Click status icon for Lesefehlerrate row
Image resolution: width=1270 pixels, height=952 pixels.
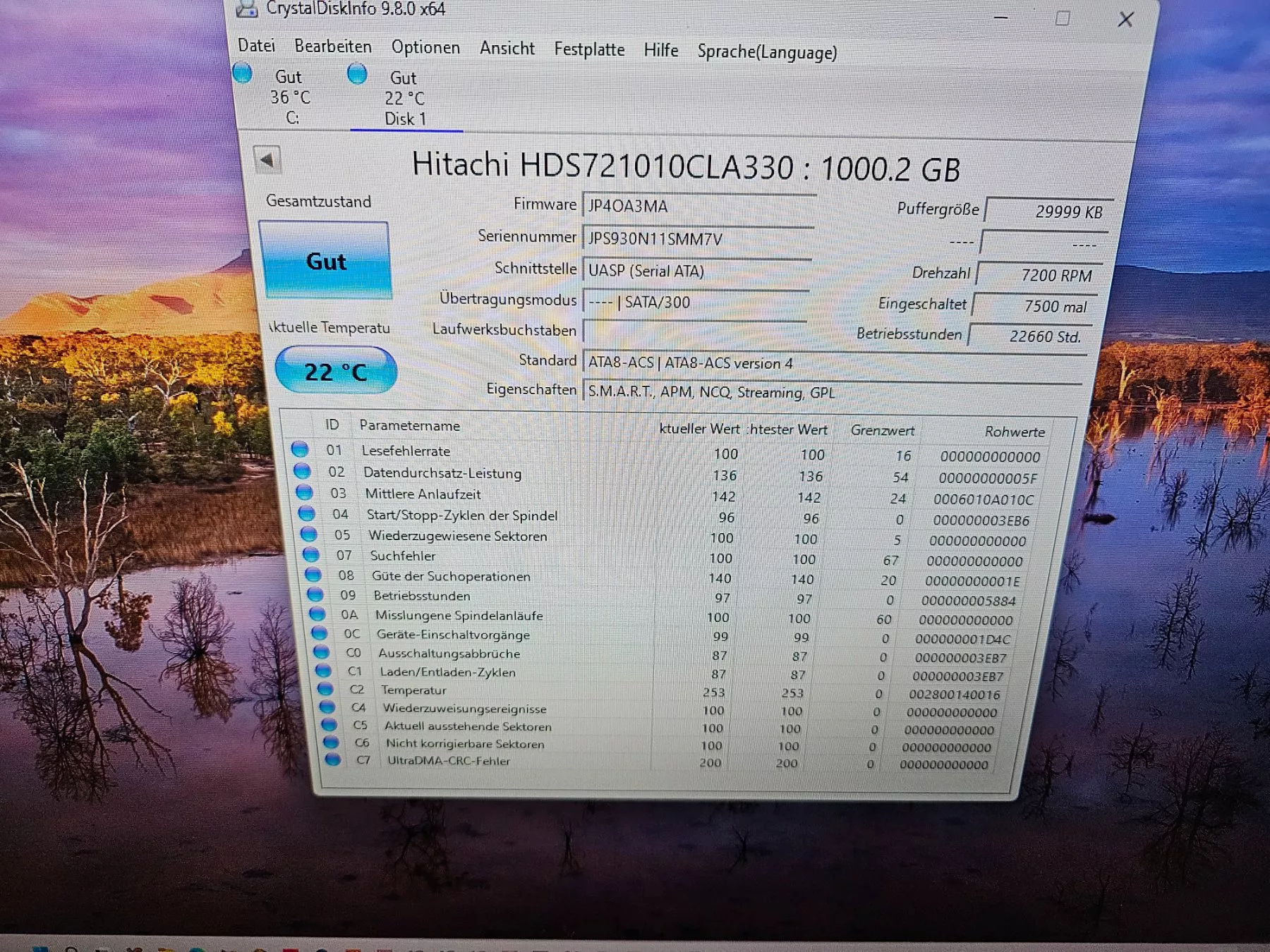[300, 449]
